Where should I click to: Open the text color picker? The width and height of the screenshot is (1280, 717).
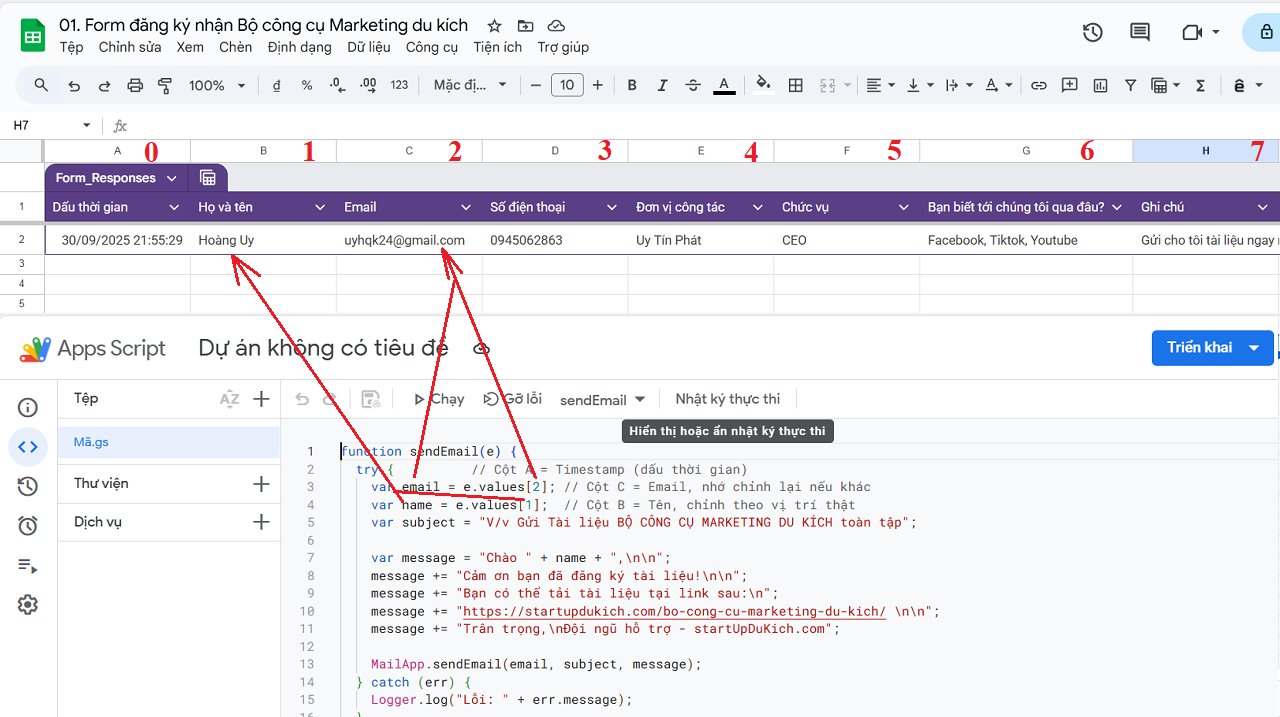point(724,85)
